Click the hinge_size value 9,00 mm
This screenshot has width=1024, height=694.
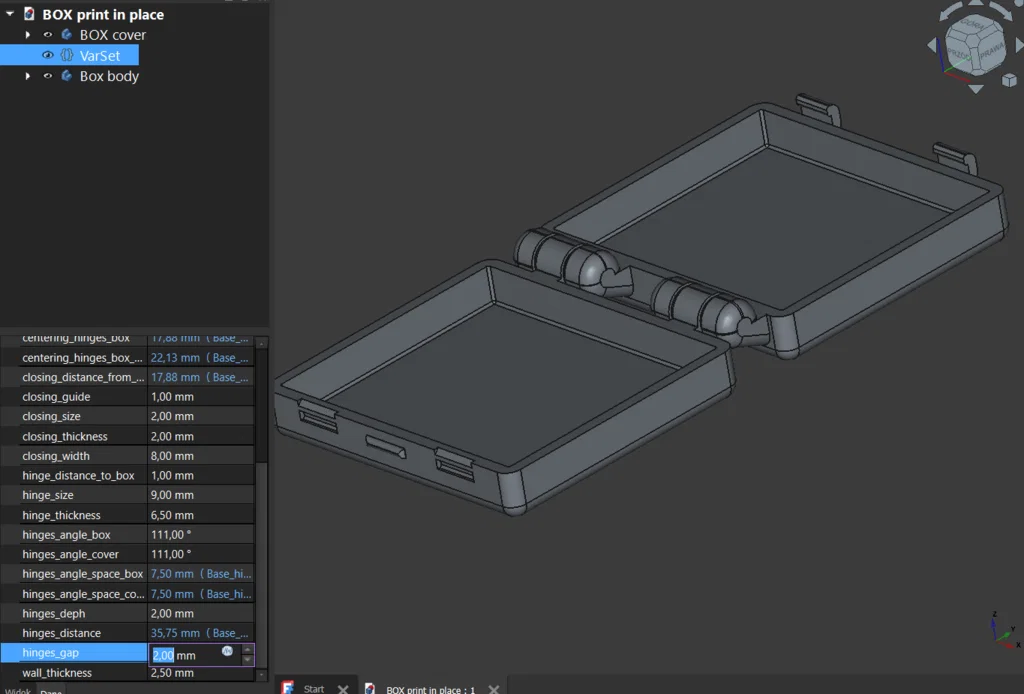point(172,495)
